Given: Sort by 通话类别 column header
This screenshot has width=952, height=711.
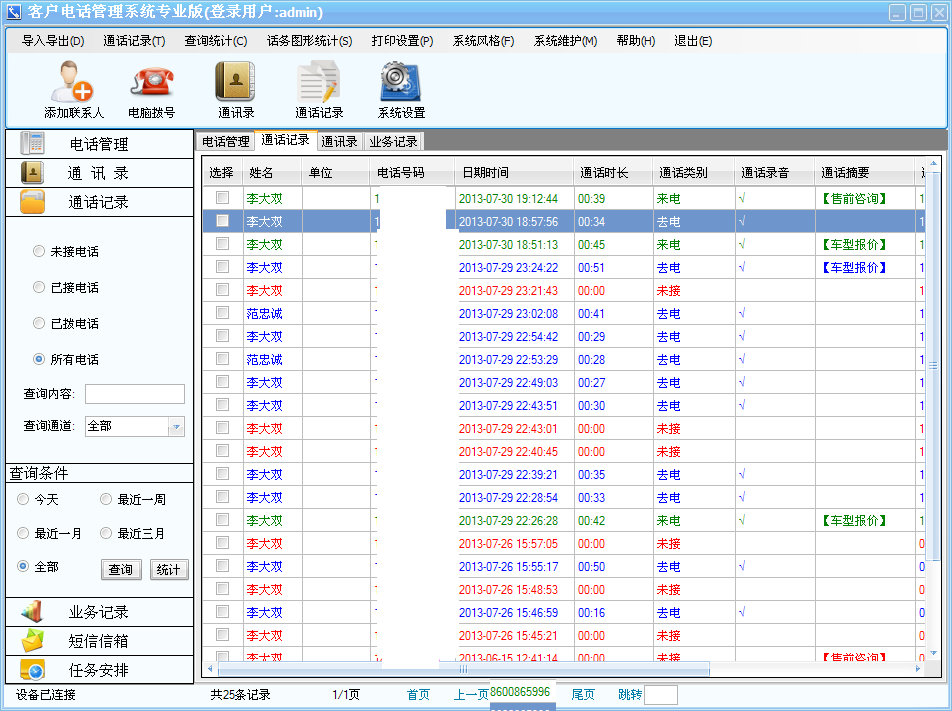Looking at the screenshot, I should click(693, 173).
